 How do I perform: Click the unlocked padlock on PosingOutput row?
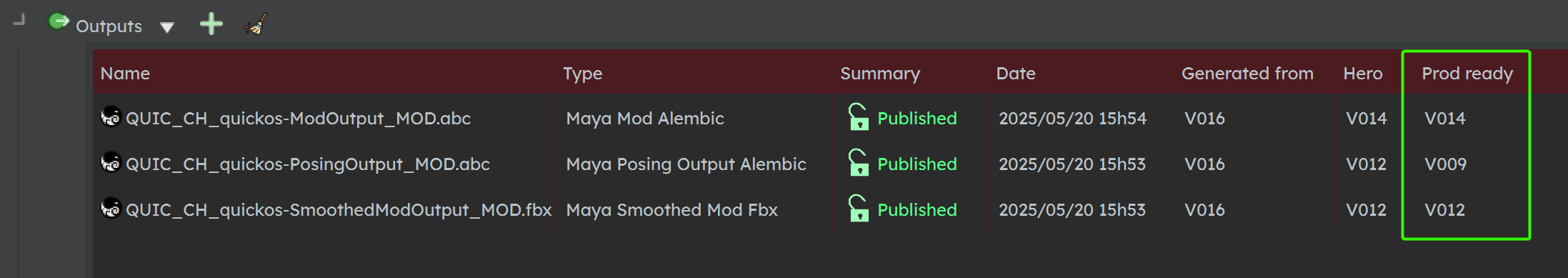858,162
